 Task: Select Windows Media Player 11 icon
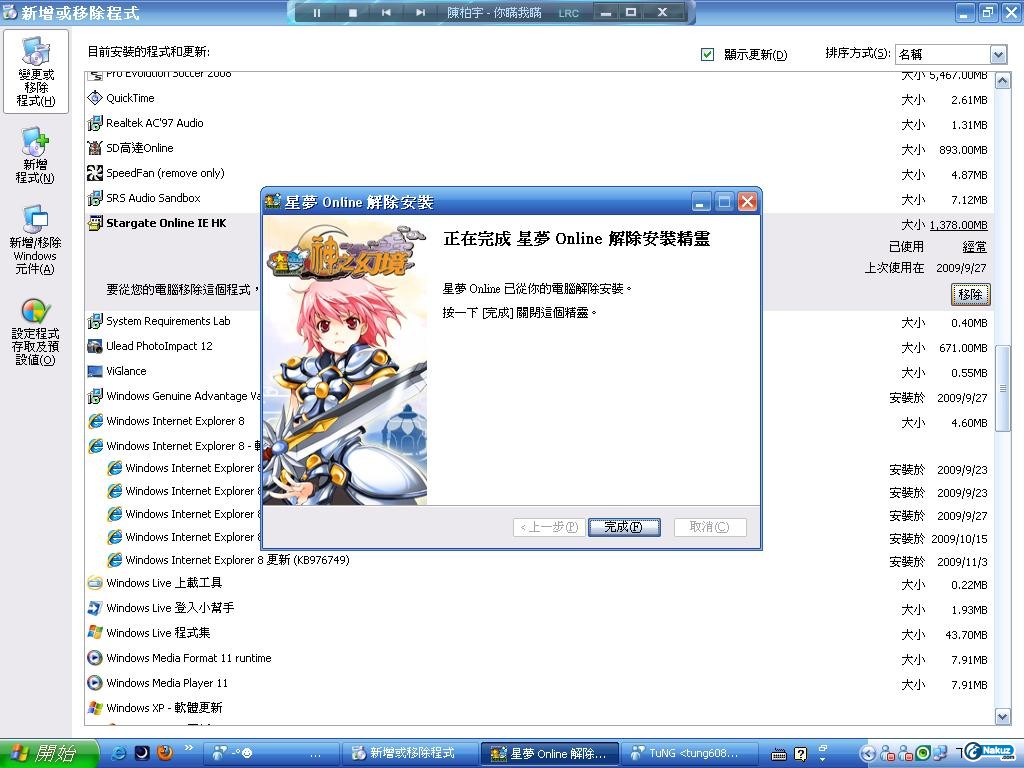(95, 683)
